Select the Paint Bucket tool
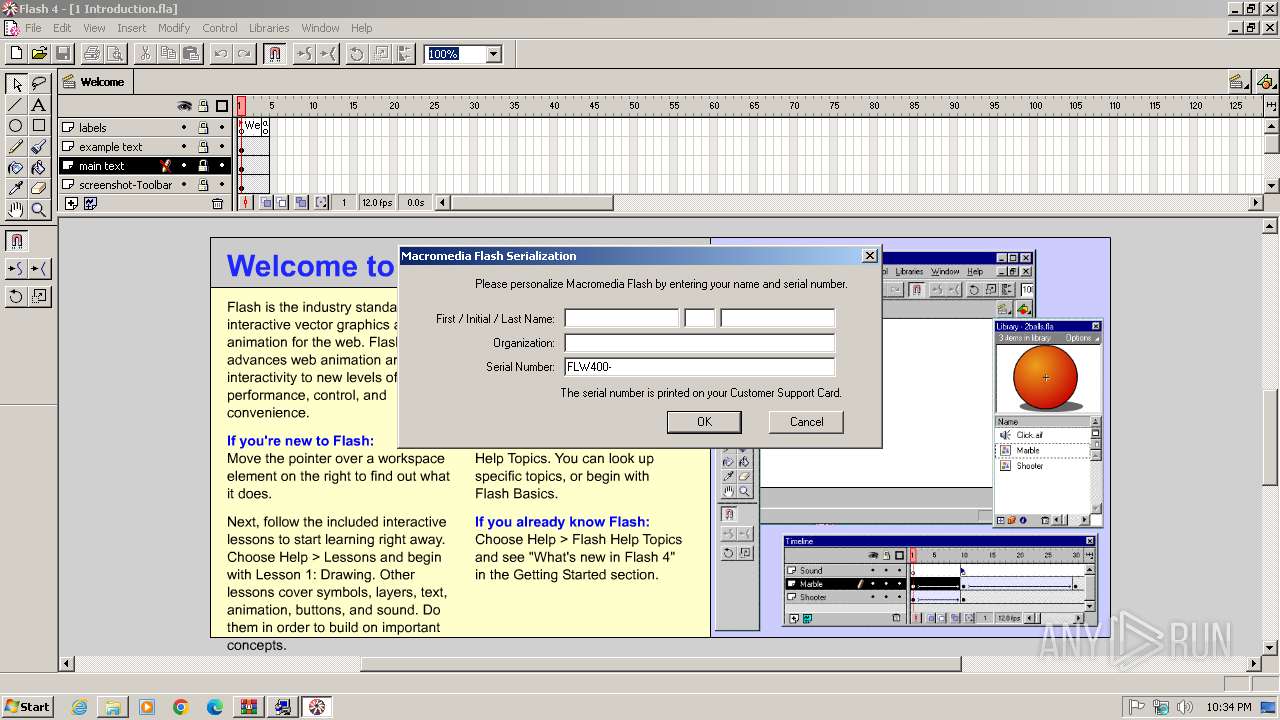The image size is (1280, 720). (38, 168)
